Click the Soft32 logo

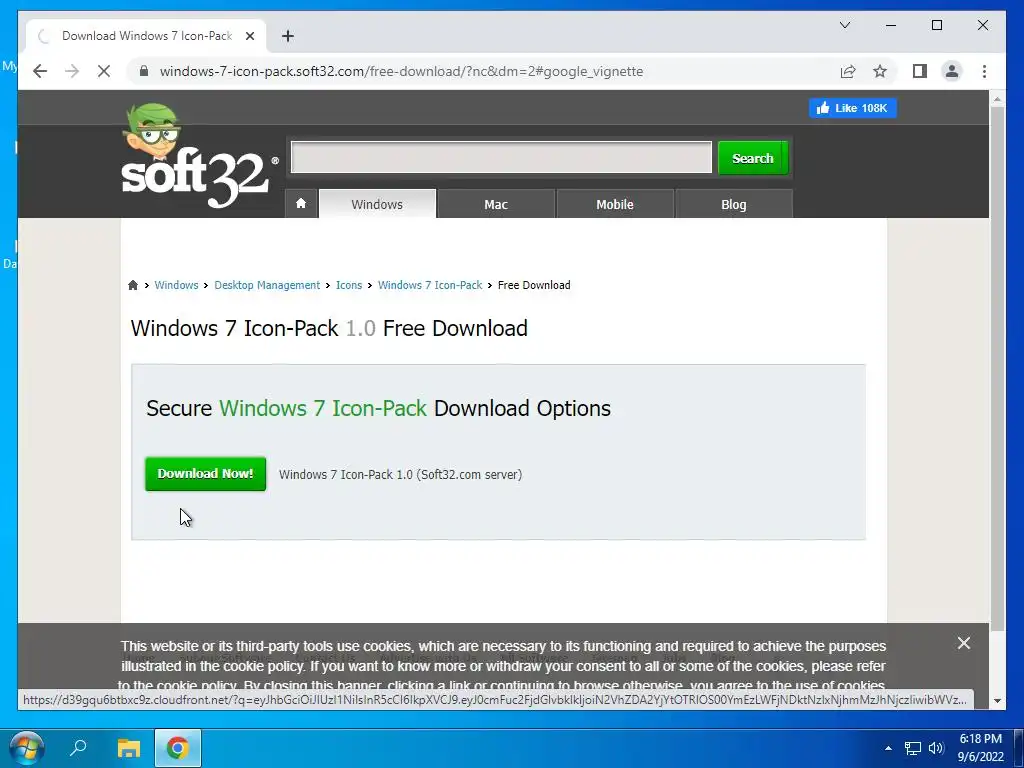pos(199,157)
